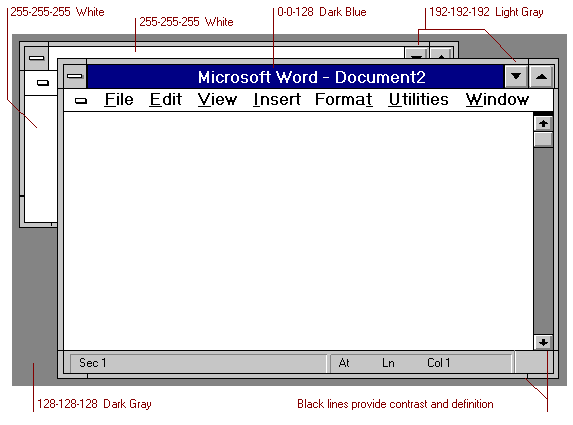Open the Edit menu
573x425 pixels.
click(x=166, y=99)
